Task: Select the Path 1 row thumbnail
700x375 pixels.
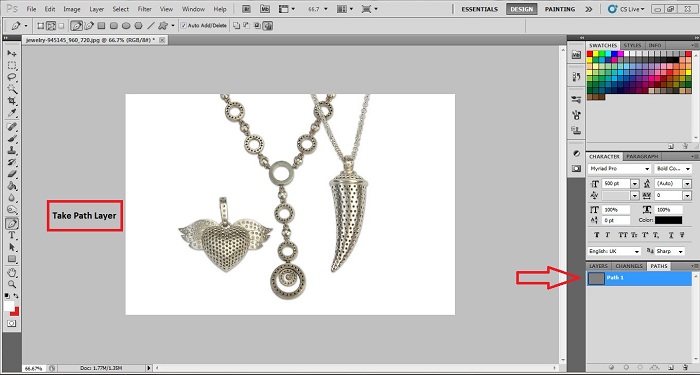Action: coord(596,278)
